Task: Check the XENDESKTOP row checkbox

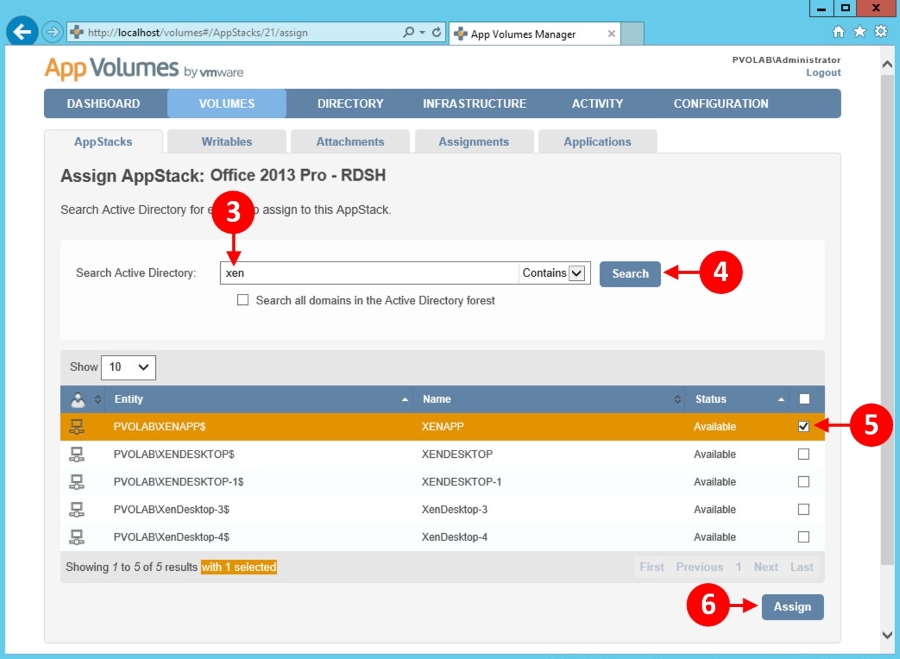Action: point(804,454)
